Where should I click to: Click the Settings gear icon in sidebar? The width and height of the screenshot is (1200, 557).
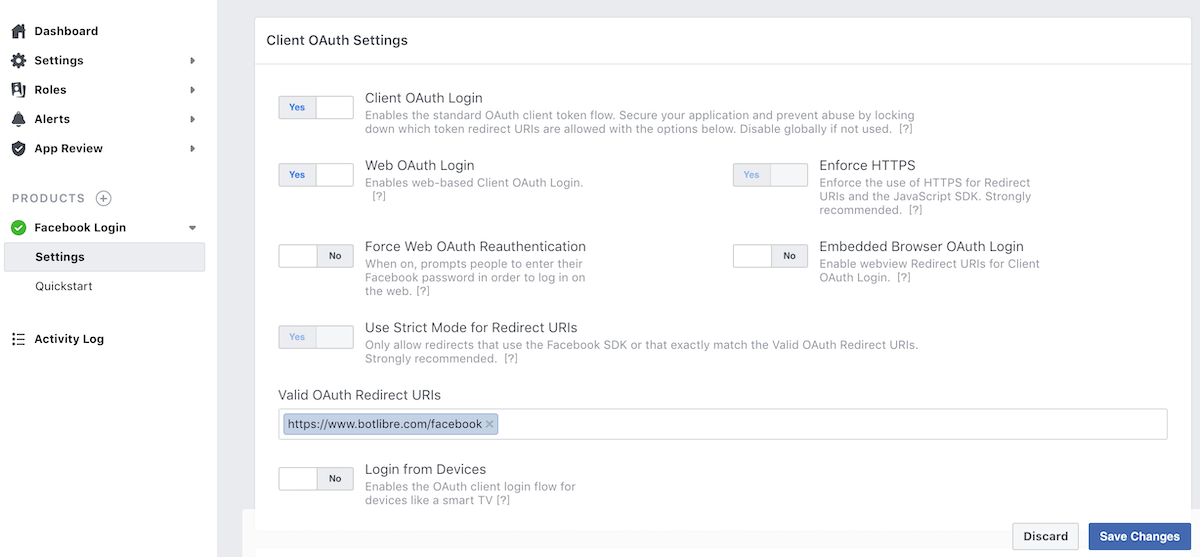click(x=18, y=61)
